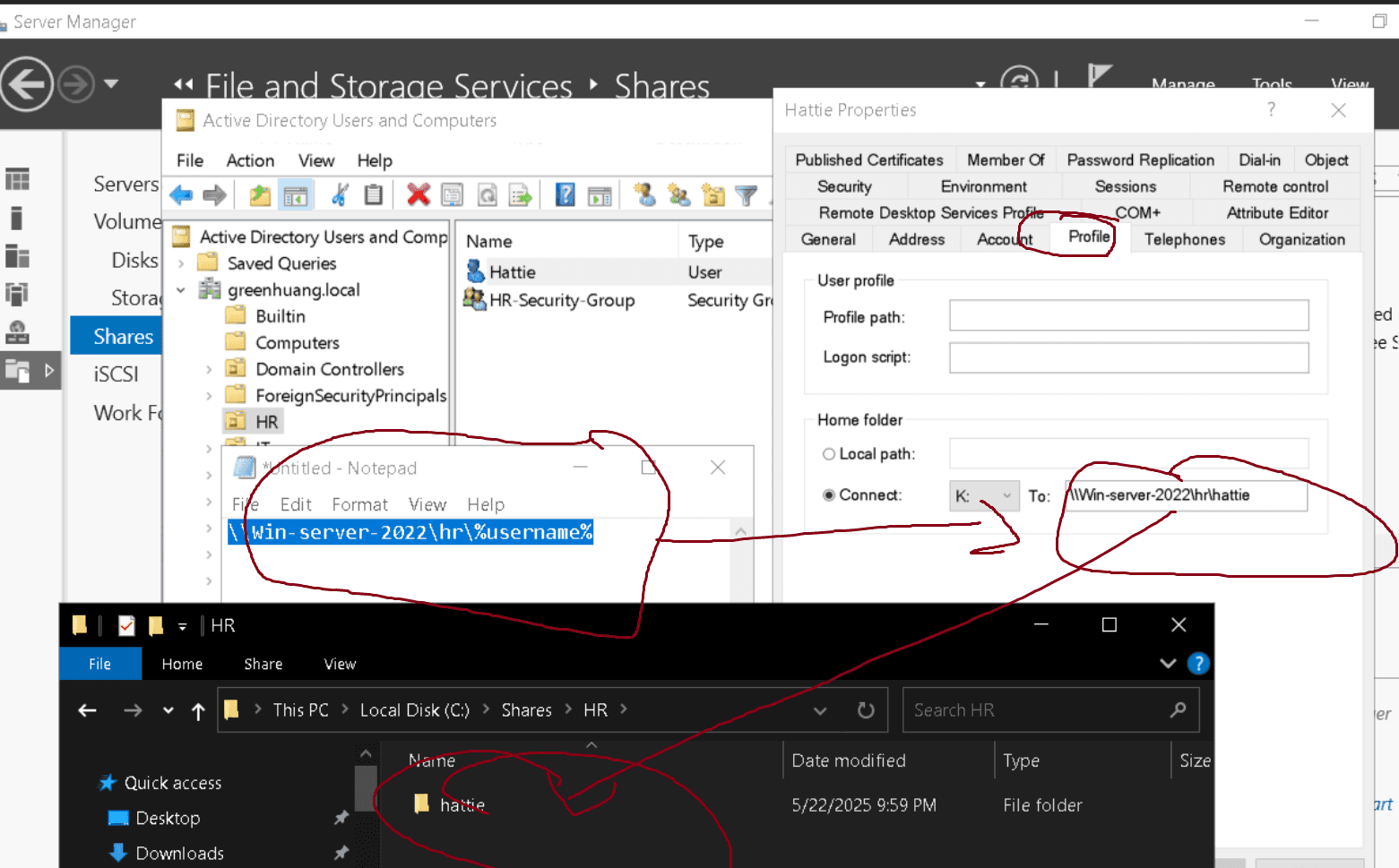Click the blue Help icon in Explorer ribbon

coord(1198,664)
